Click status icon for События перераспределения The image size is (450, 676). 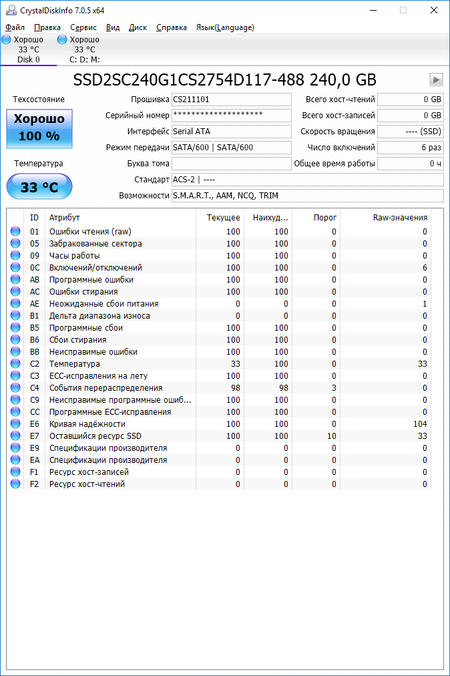tap(16, 388)
